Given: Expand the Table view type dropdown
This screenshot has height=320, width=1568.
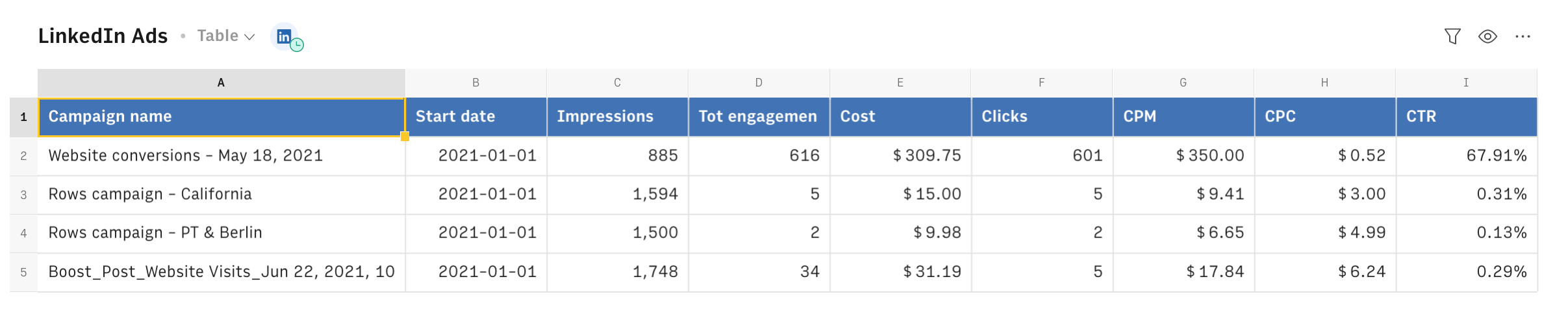Looking at the screenshot, I should 225,36.
